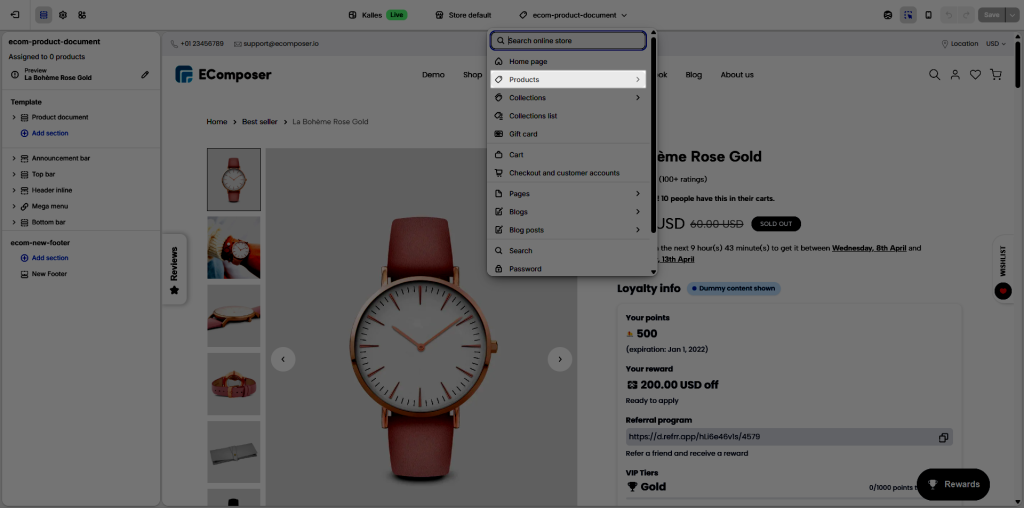Select Collections list from the menu
This screenshot has width=1024, height=508.
[x=533, y=116]
